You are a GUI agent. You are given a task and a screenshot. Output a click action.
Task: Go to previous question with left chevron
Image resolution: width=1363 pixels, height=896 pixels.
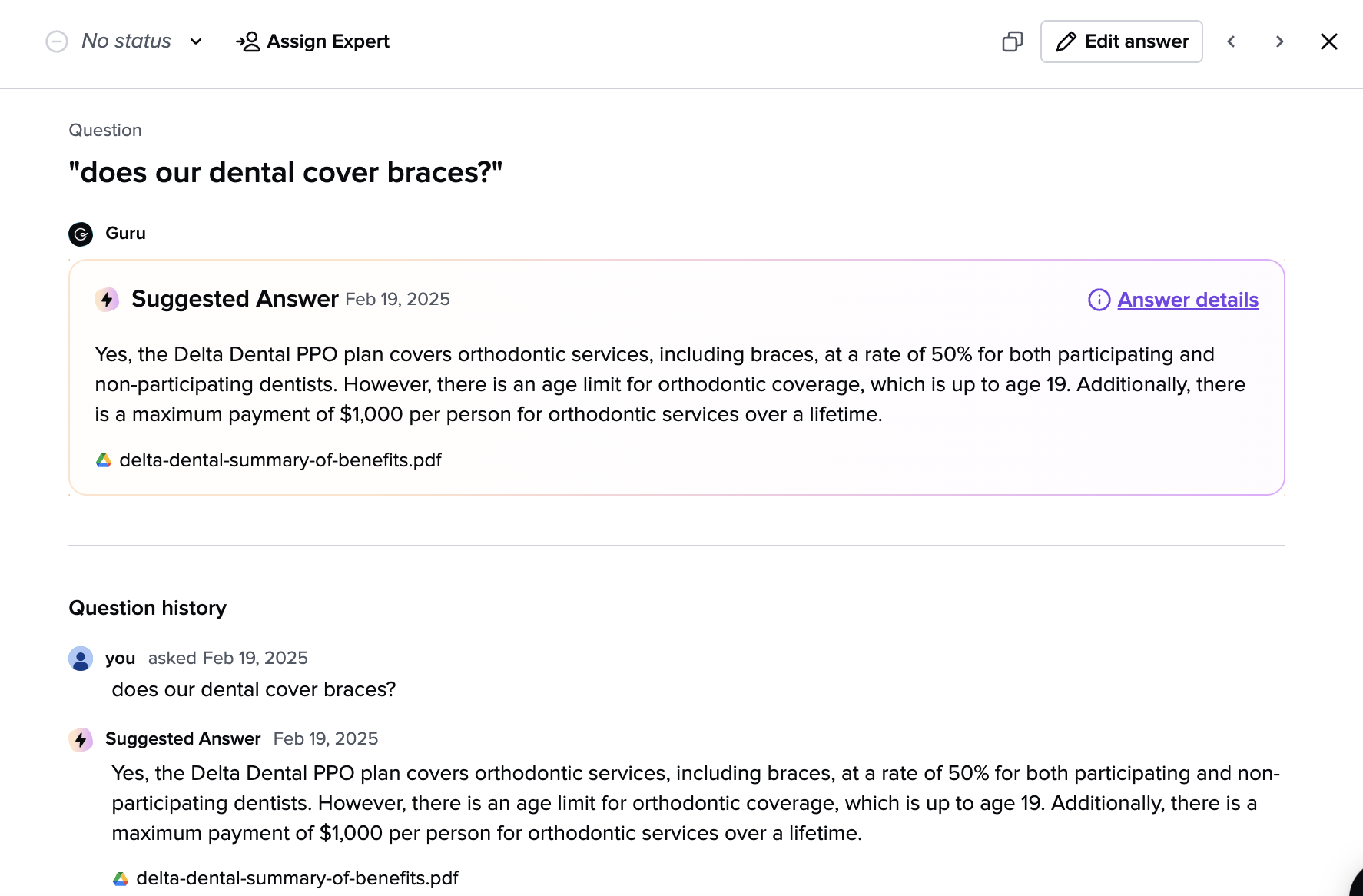1231,41
